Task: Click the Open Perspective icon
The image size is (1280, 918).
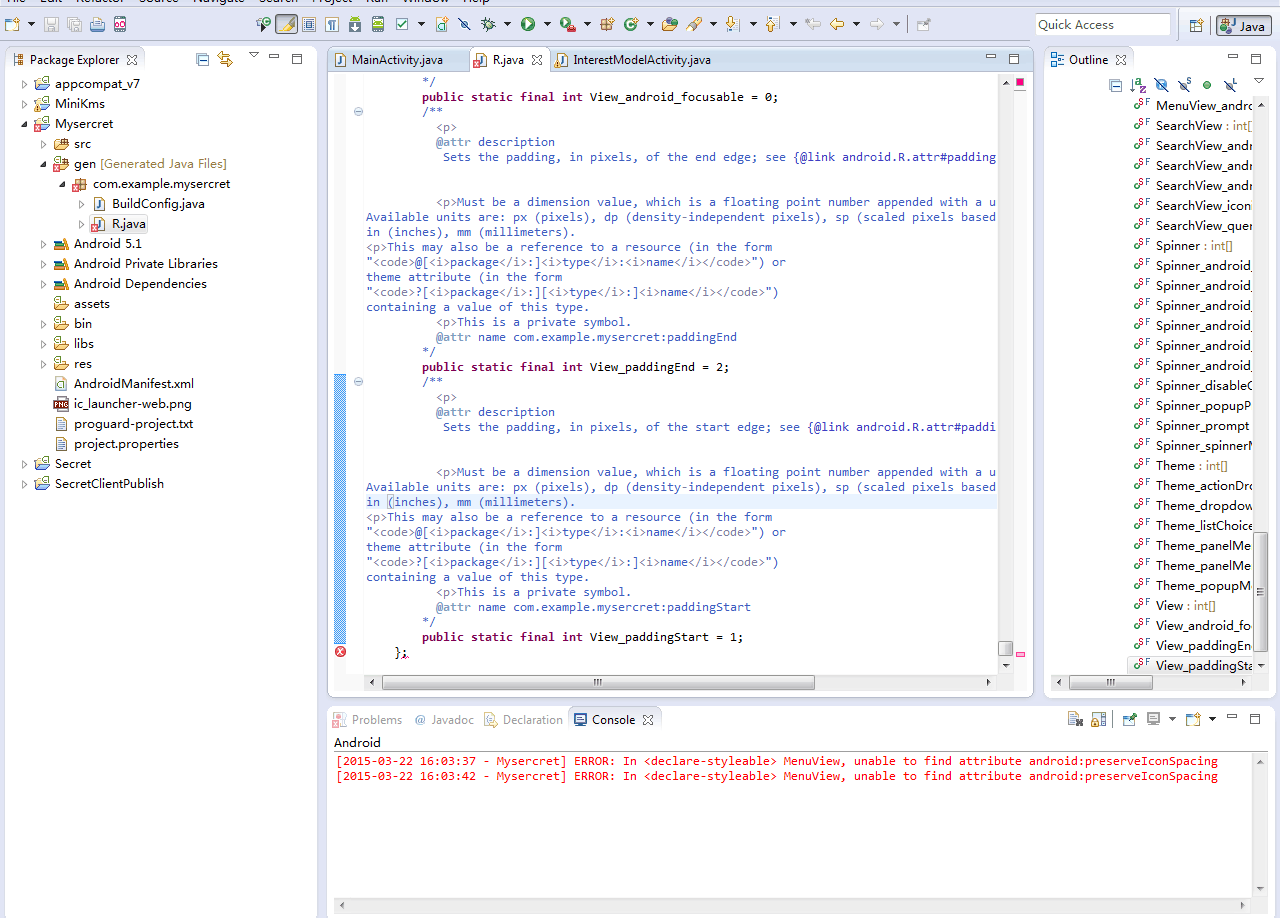Action: [1196, 25]
